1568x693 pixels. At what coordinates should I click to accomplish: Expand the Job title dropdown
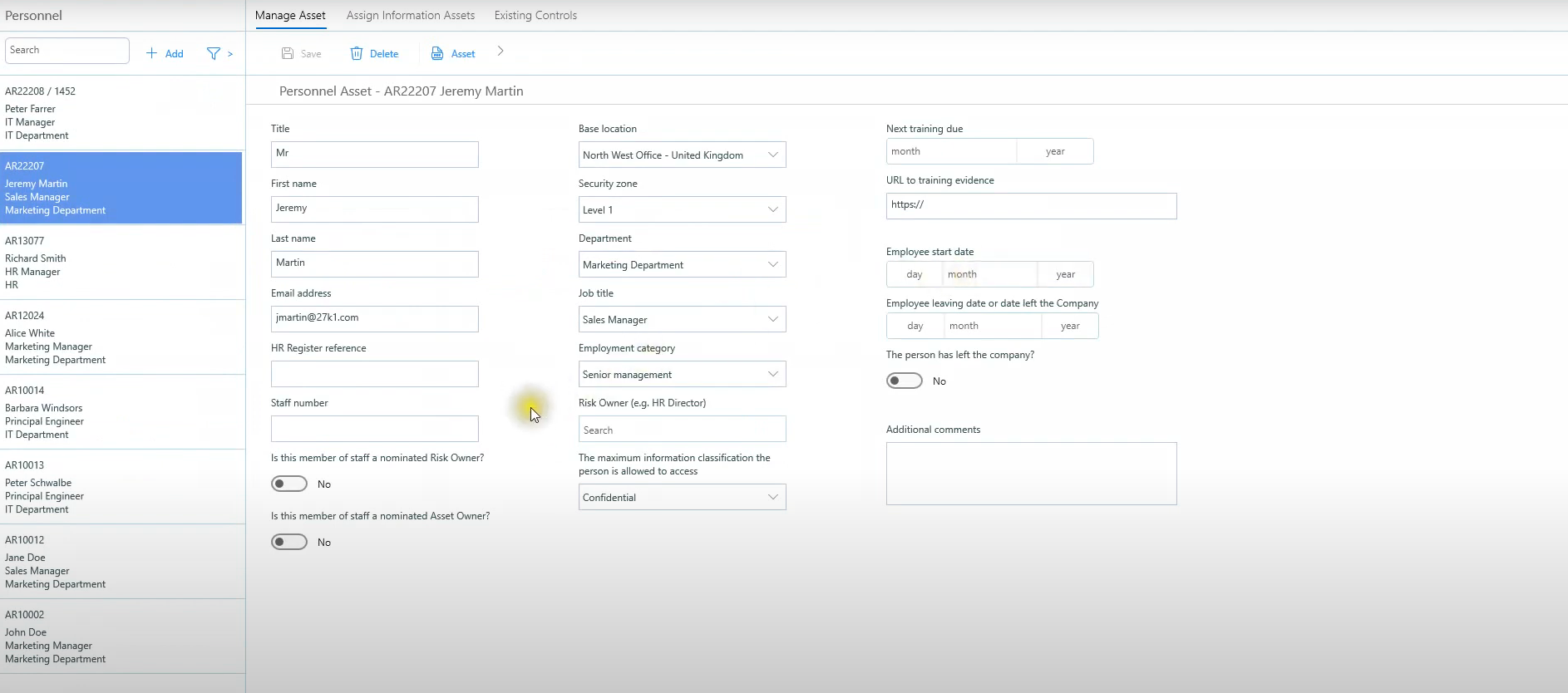(682, 319)
